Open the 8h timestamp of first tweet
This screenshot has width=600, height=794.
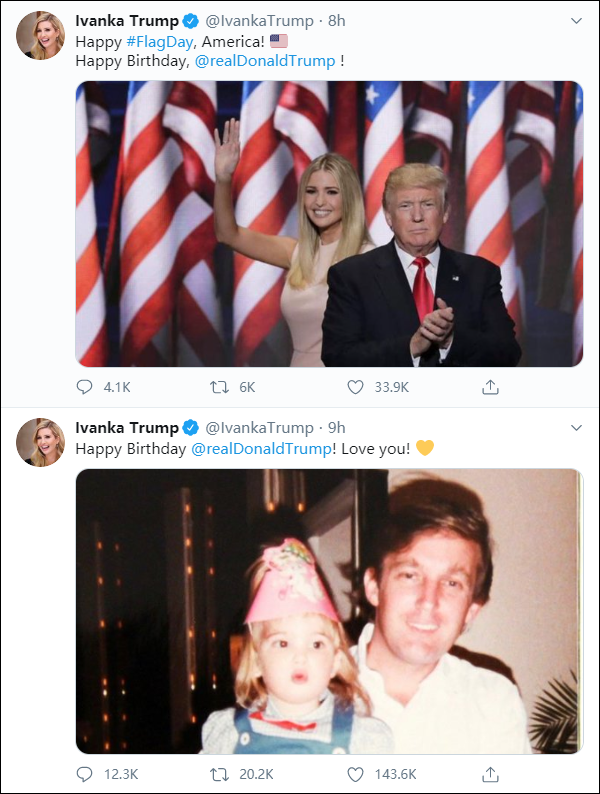(337, 20)
